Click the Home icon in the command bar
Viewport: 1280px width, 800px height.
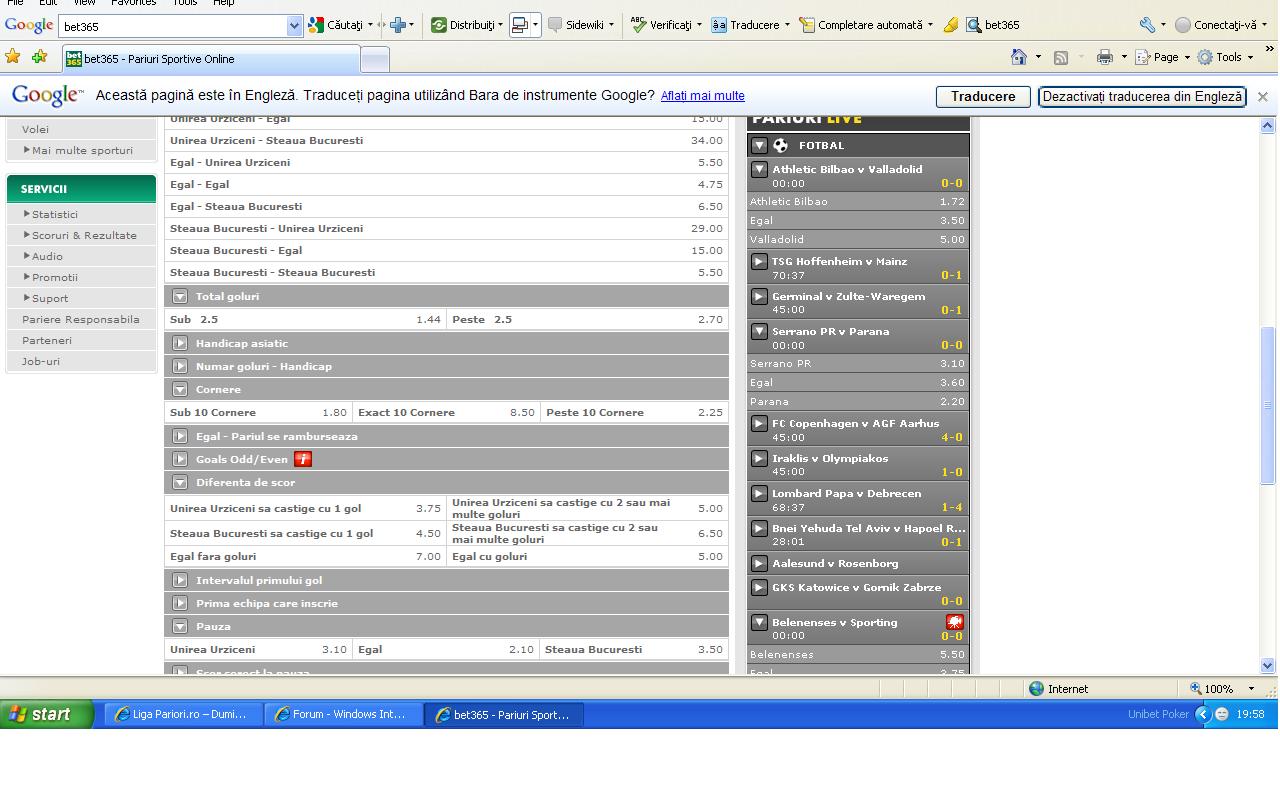(x=1019, y=57)
